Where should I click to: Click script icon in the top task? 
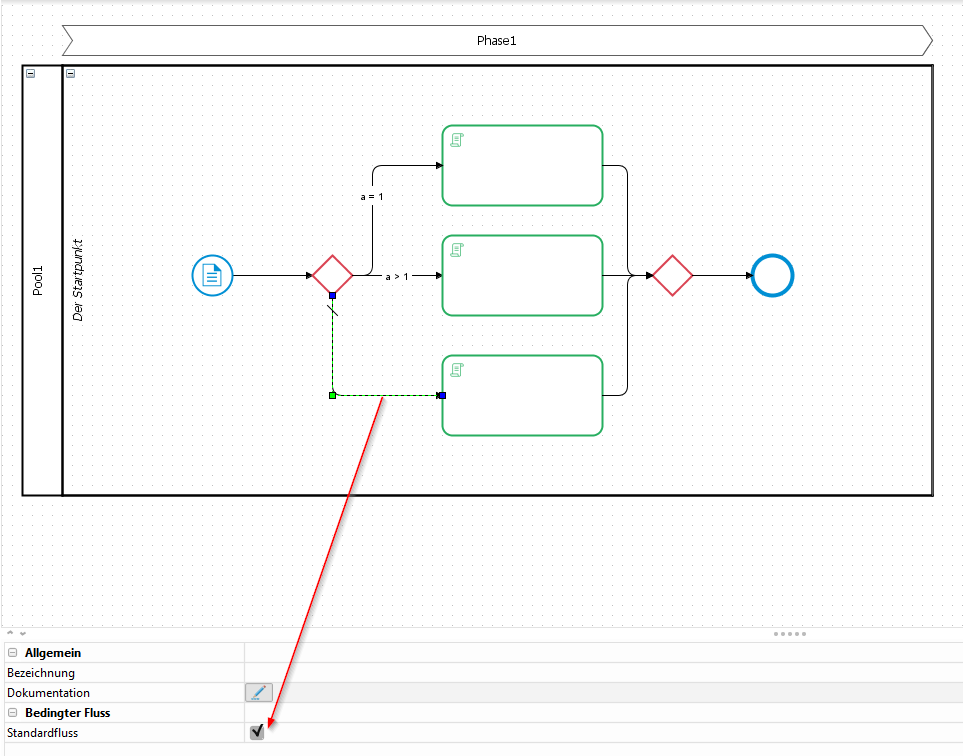point(456,140)
